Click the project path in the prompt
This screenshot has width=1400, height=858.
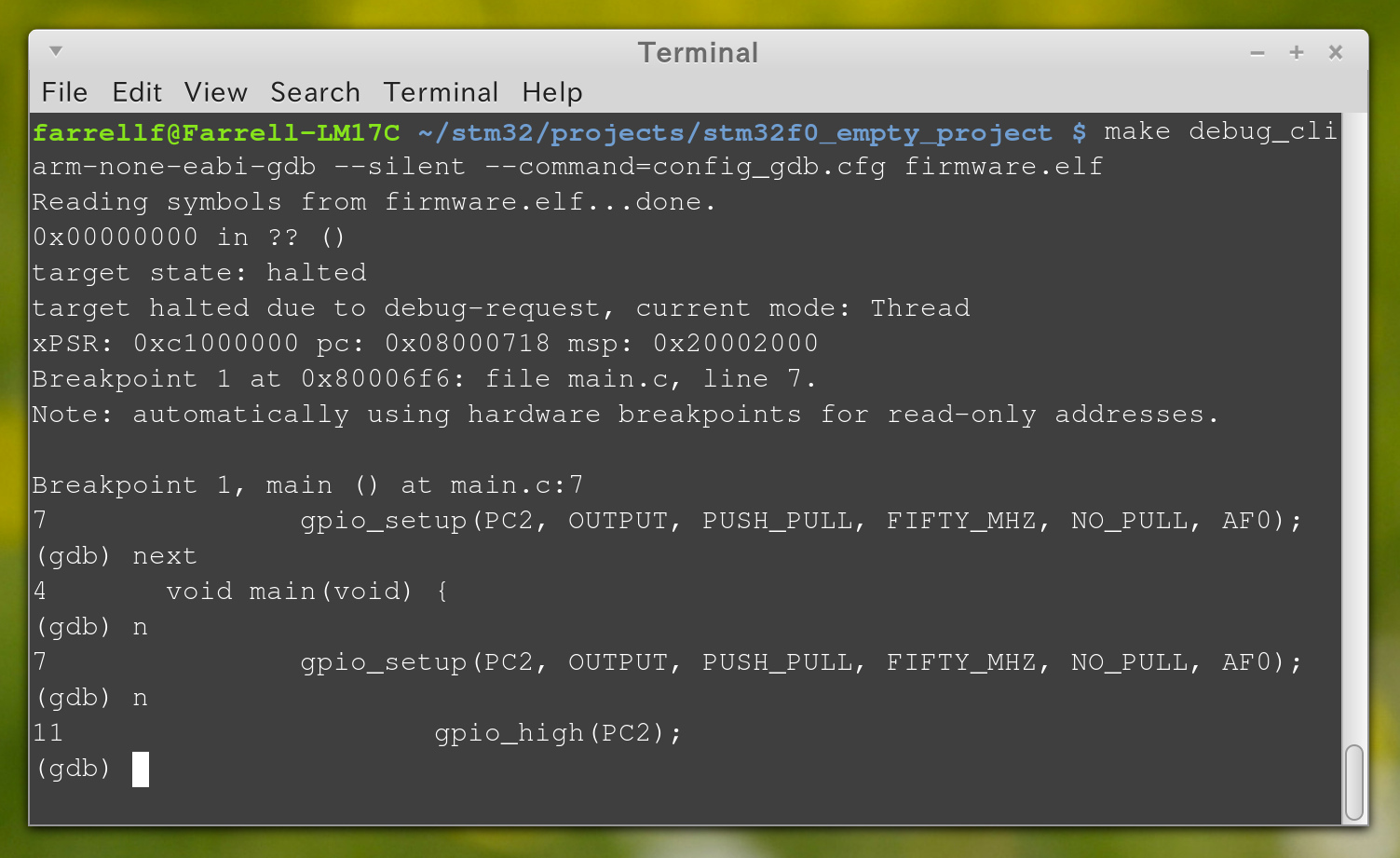point(735,133)
